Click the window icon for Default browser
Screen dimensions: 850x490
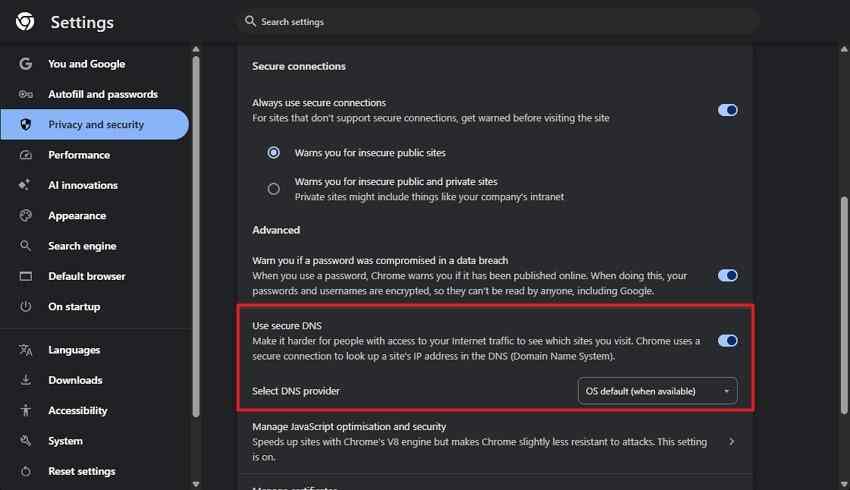point(25,276)
